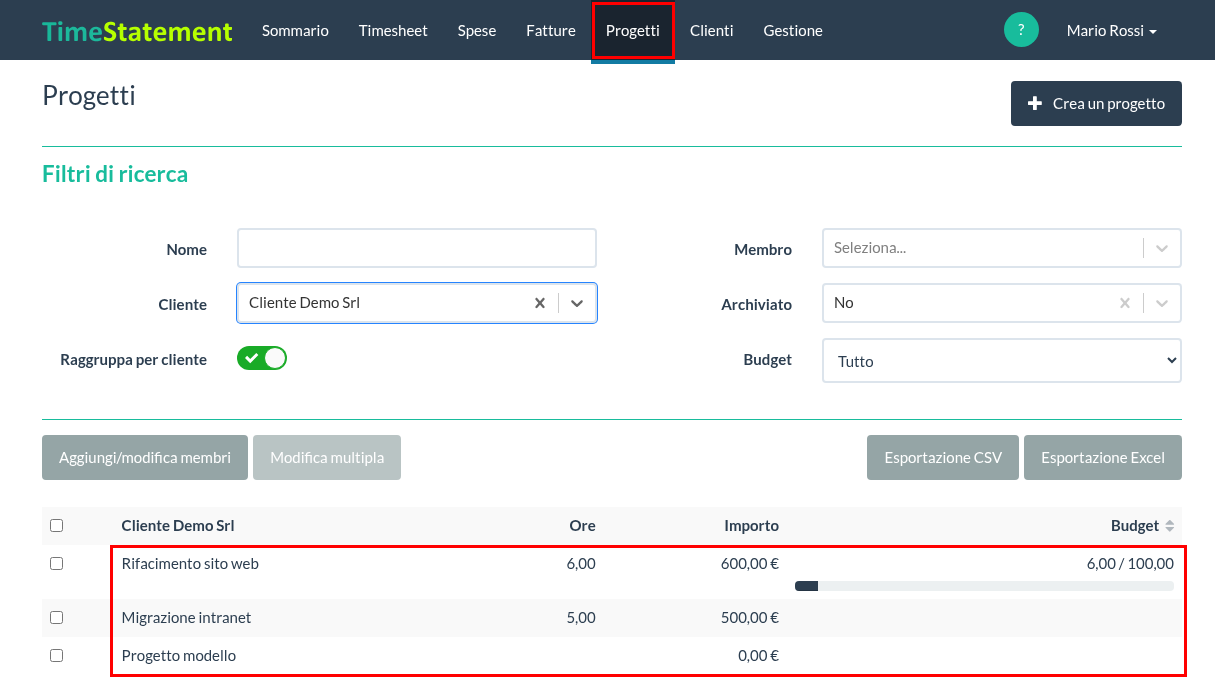Open the Mario Rossi user menu
The height and width of the screenshot is (678, 1215).
pyautogui.click(x=1111, y=31)
